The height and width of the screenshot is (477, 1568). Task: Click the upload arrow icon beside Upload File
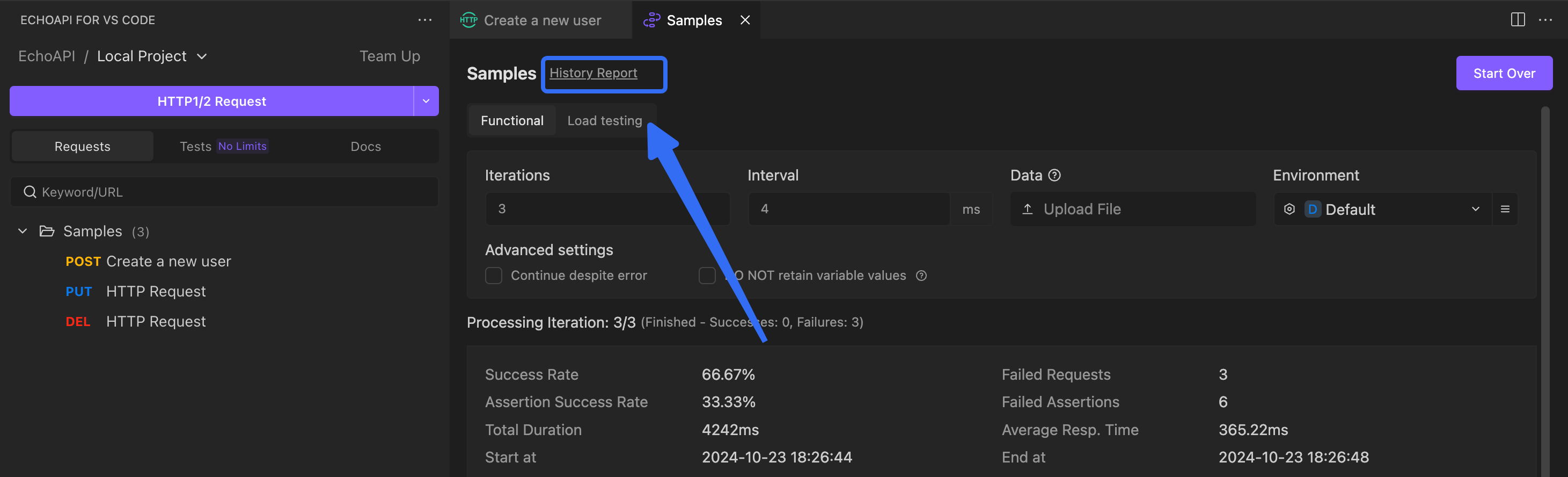tap(1028, 209)
